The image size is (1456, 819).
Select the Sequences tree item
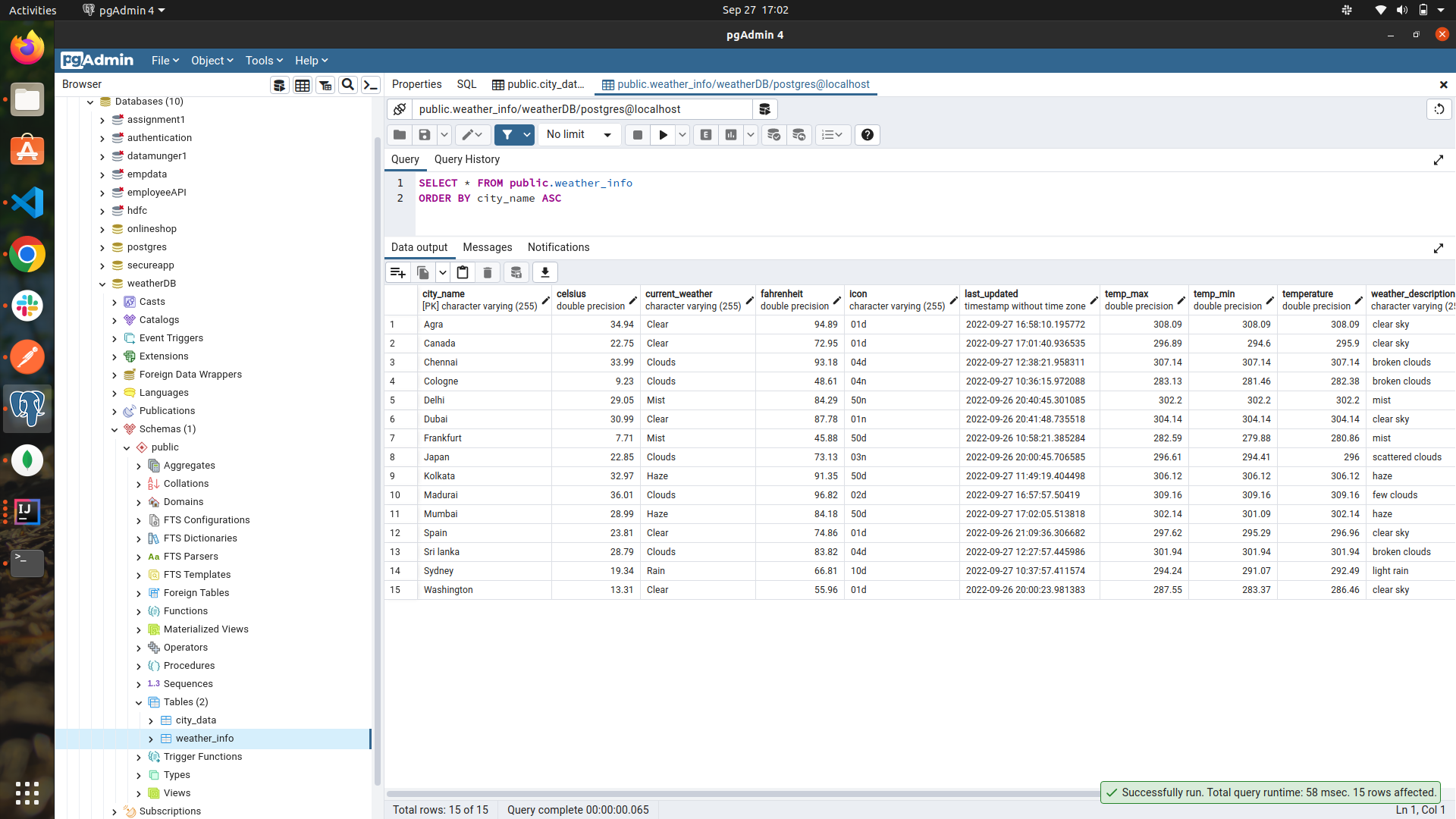click(187, 684)
